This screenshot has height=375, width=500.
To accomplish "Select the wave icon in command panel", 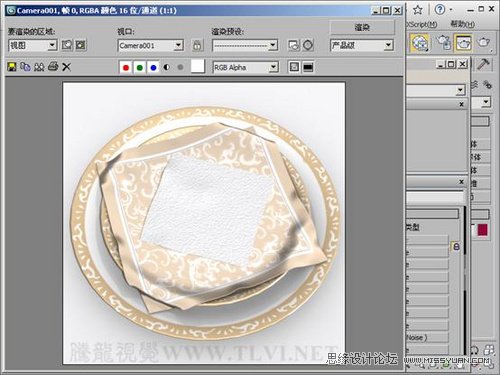I will (474, 85).
